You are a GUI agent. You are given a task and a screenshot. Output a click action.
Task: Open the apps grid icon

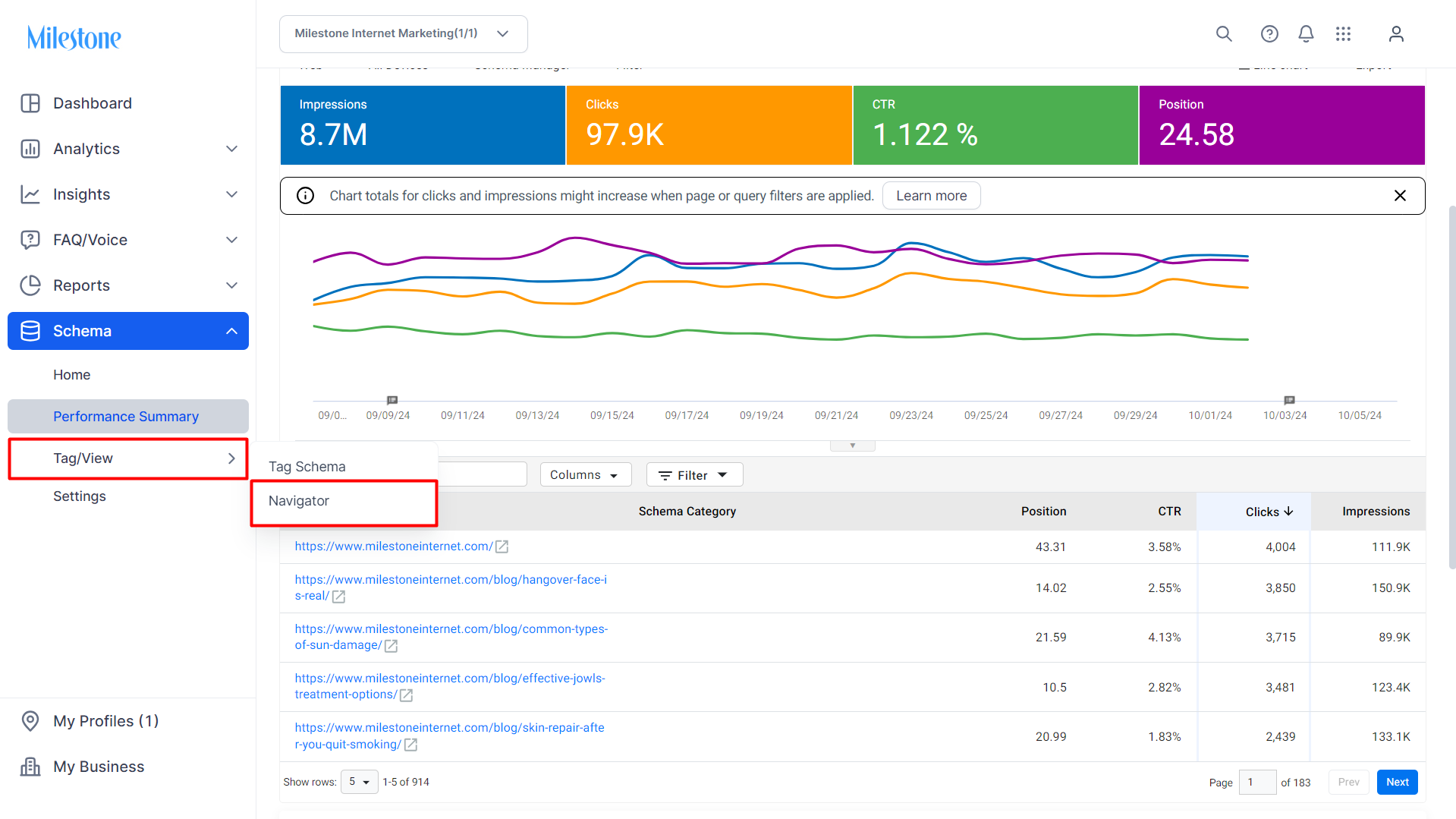pos(1343,33)
